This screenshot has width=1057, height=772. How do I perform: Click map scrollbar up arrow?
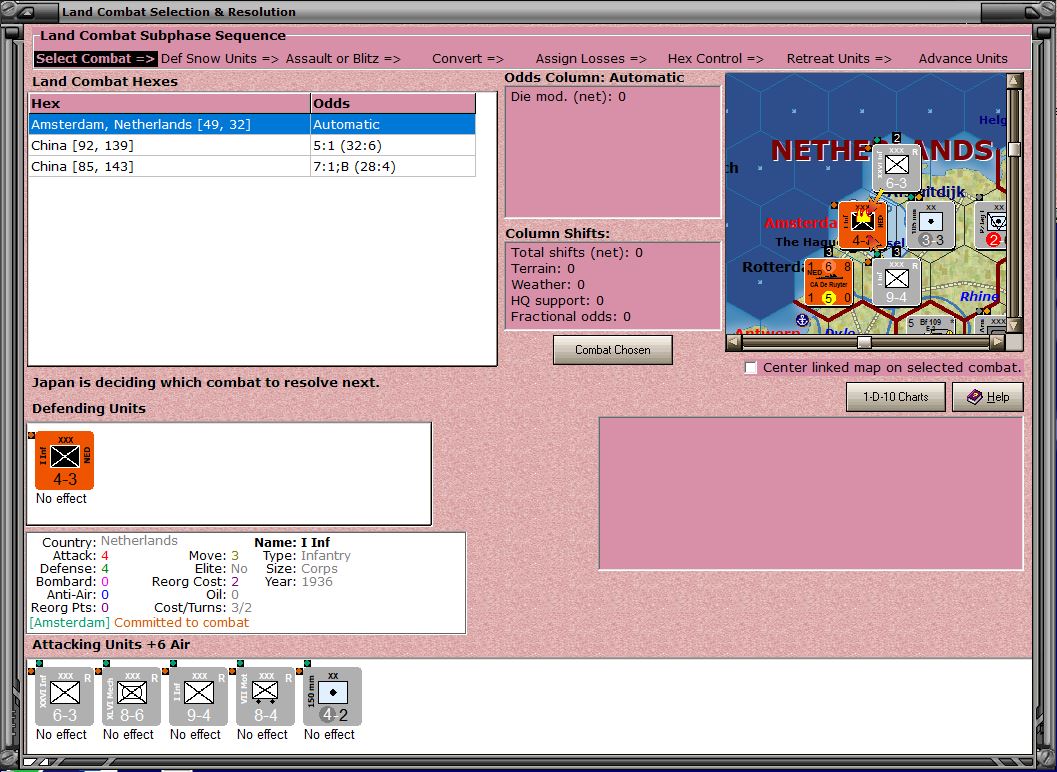coord(1015,81)
